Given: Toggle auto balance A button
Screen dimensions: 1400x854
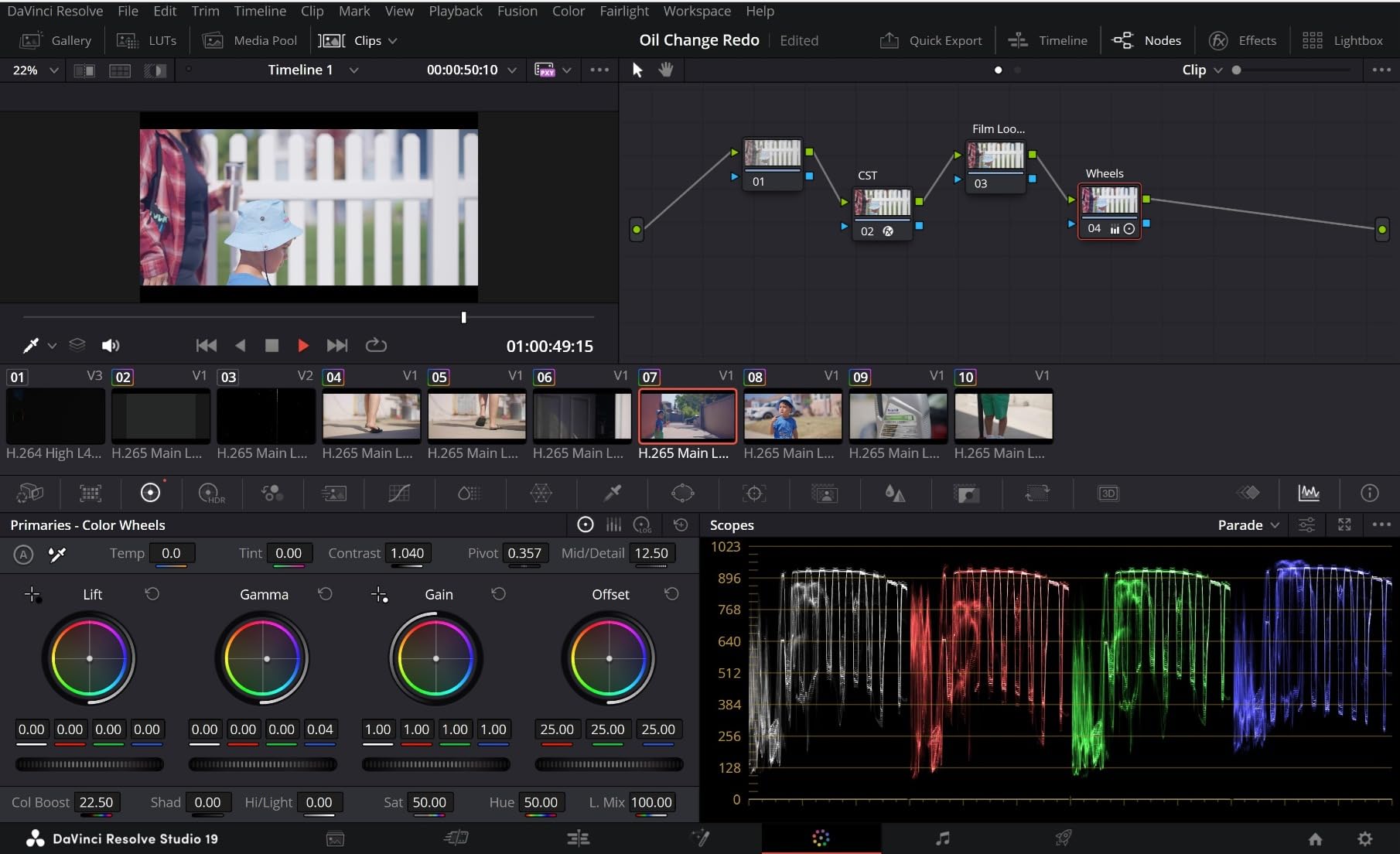Looking at the screenshot, I should [23, 554].
